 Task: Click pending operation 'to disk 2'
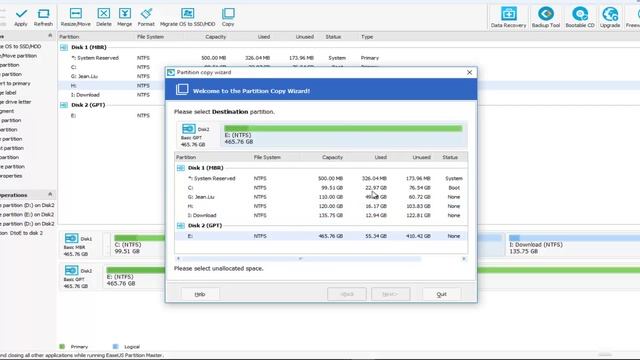coord(21,233)
